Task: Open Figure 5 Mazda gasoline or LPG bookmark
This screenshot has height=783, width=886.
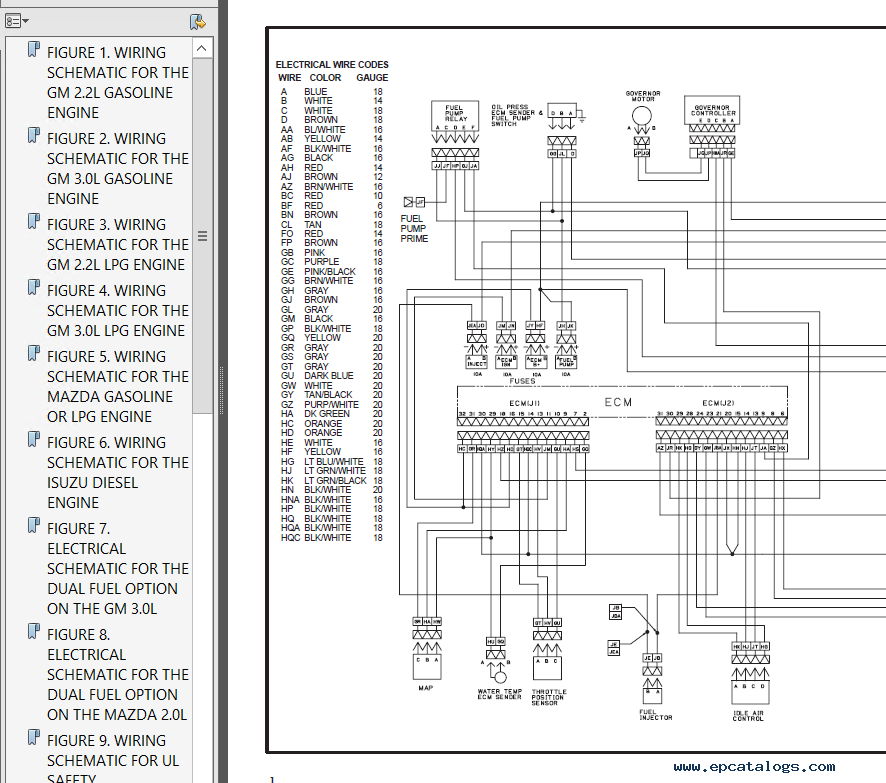Action: point(118,386)
